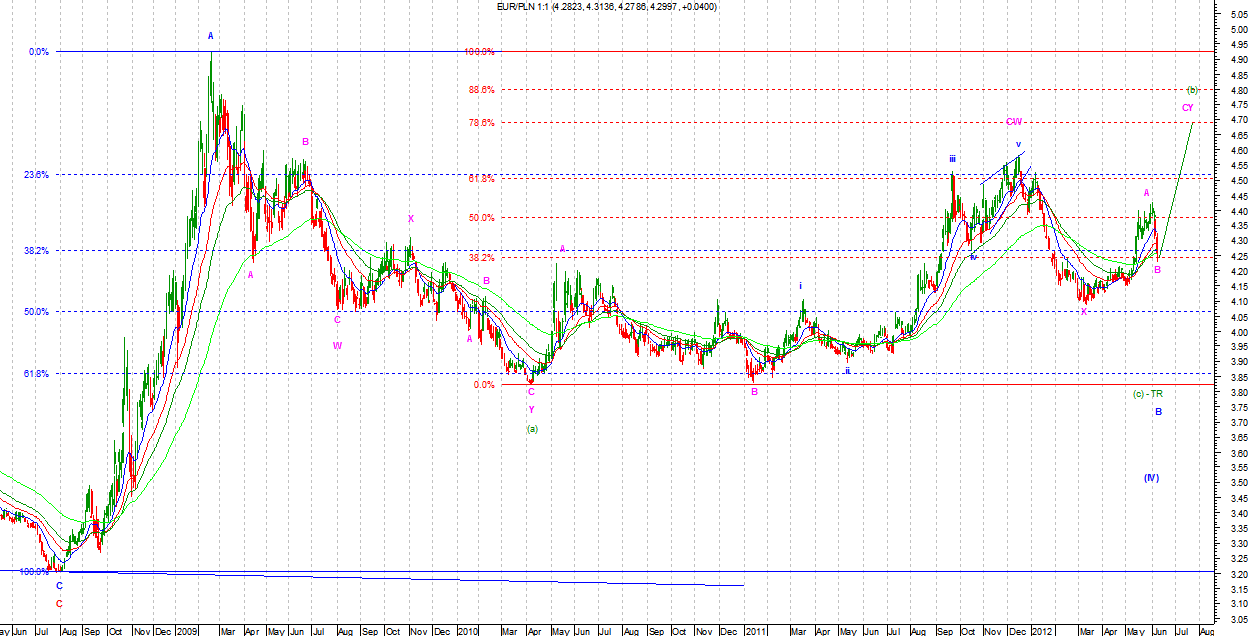The image size is (1250, 636).
Task: Select the red 100.0% Fibonacci label
Action: point(479,52)
